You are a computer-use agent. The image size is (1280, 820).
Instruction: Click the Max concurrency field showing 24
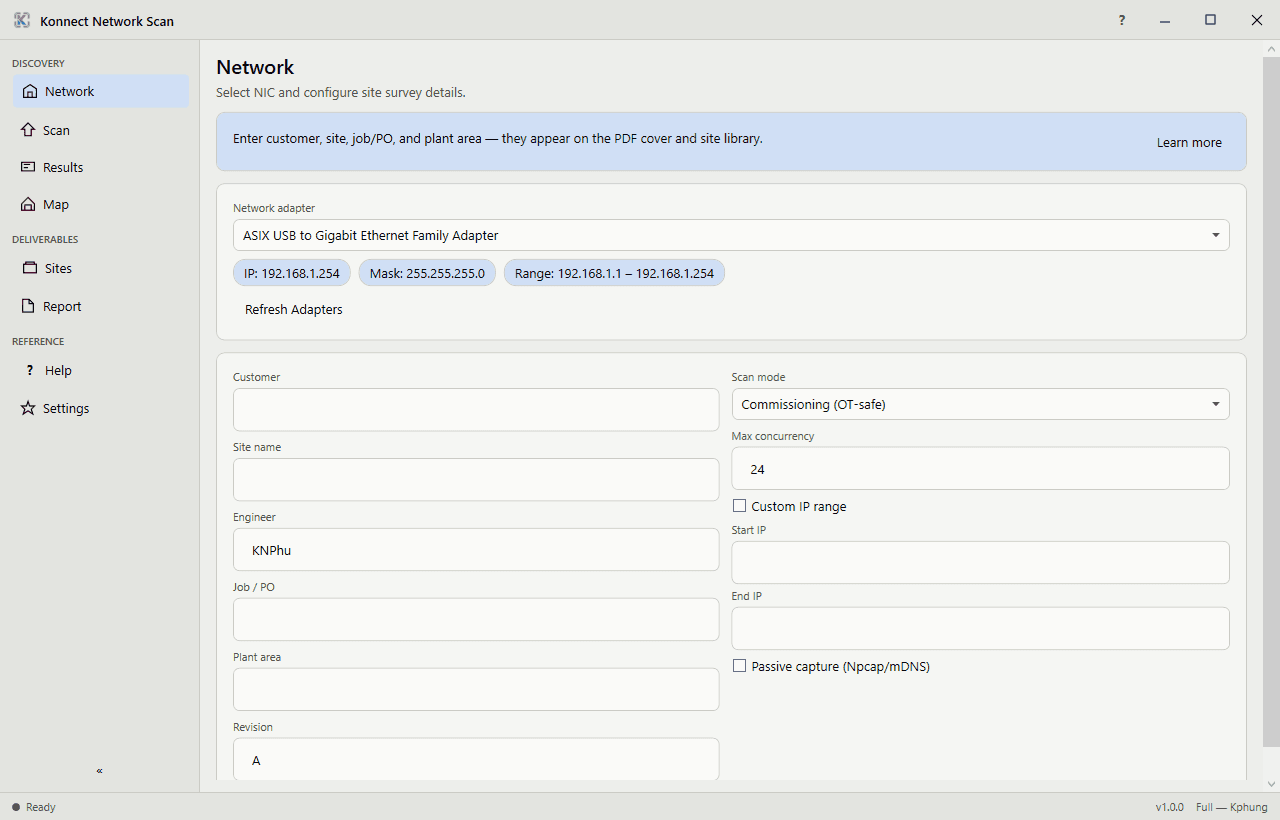click(x=980, y=469)
